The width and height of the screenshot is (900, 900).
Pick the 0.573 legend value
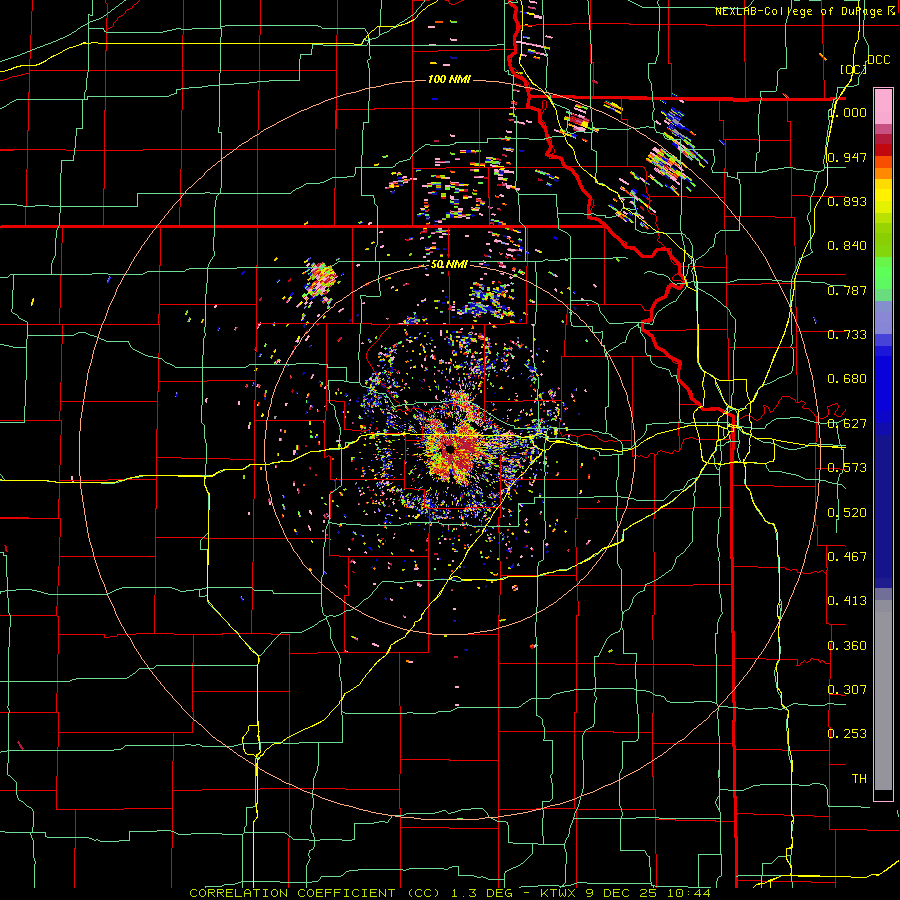pos(847,468)
